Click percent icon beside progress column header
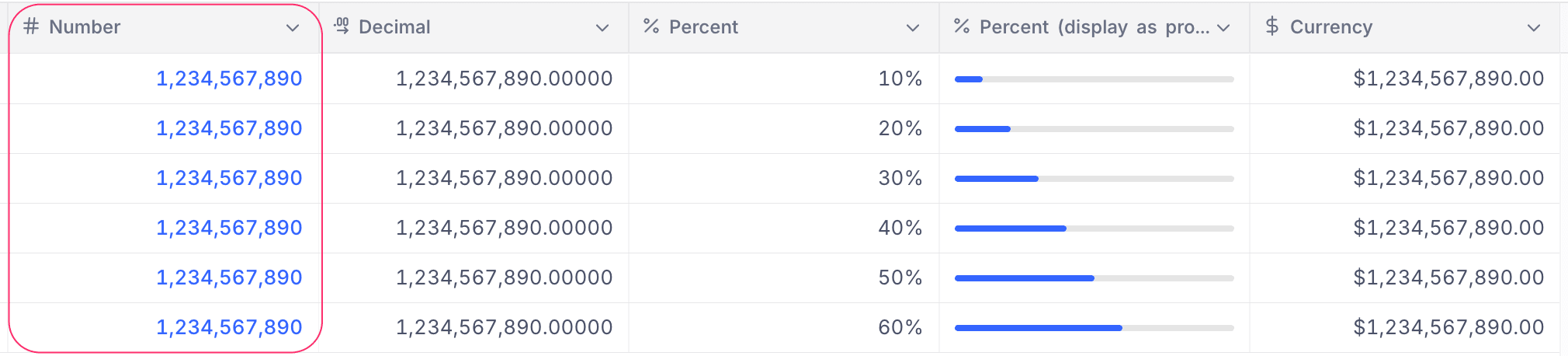The height and width of the screenshot is (356, 1568). click(962, 27)
